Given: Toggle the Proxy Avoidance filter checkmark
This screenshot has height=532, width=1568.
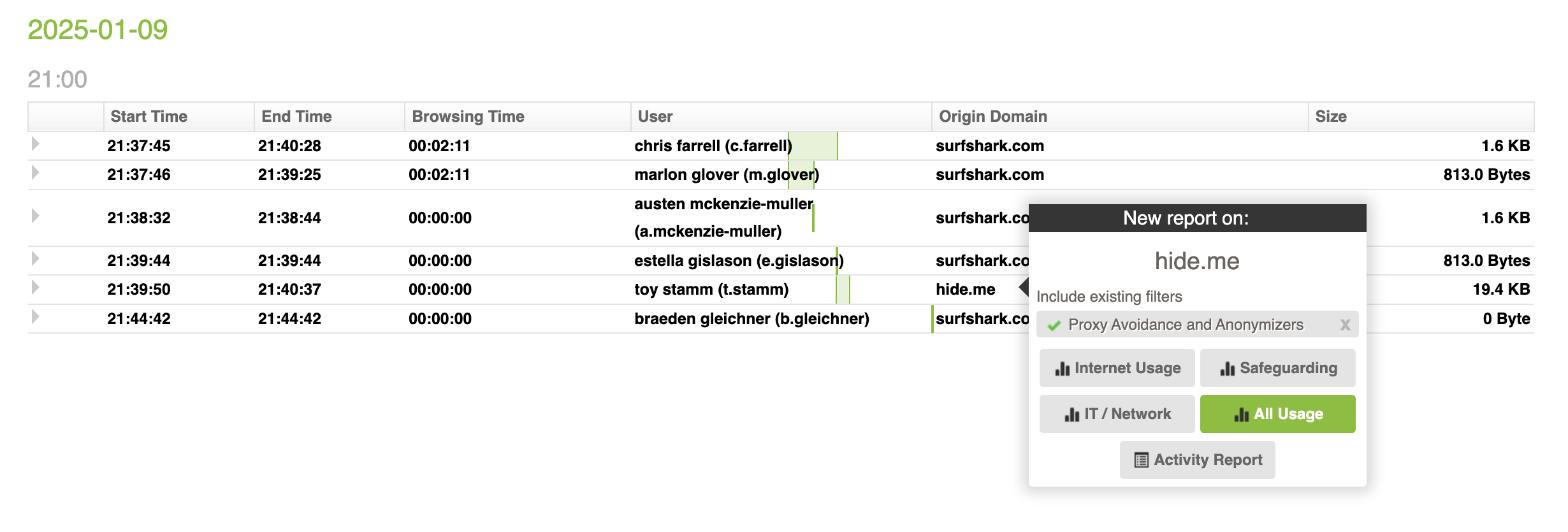Looking at the screenshot, I should tap(1054, 325).
